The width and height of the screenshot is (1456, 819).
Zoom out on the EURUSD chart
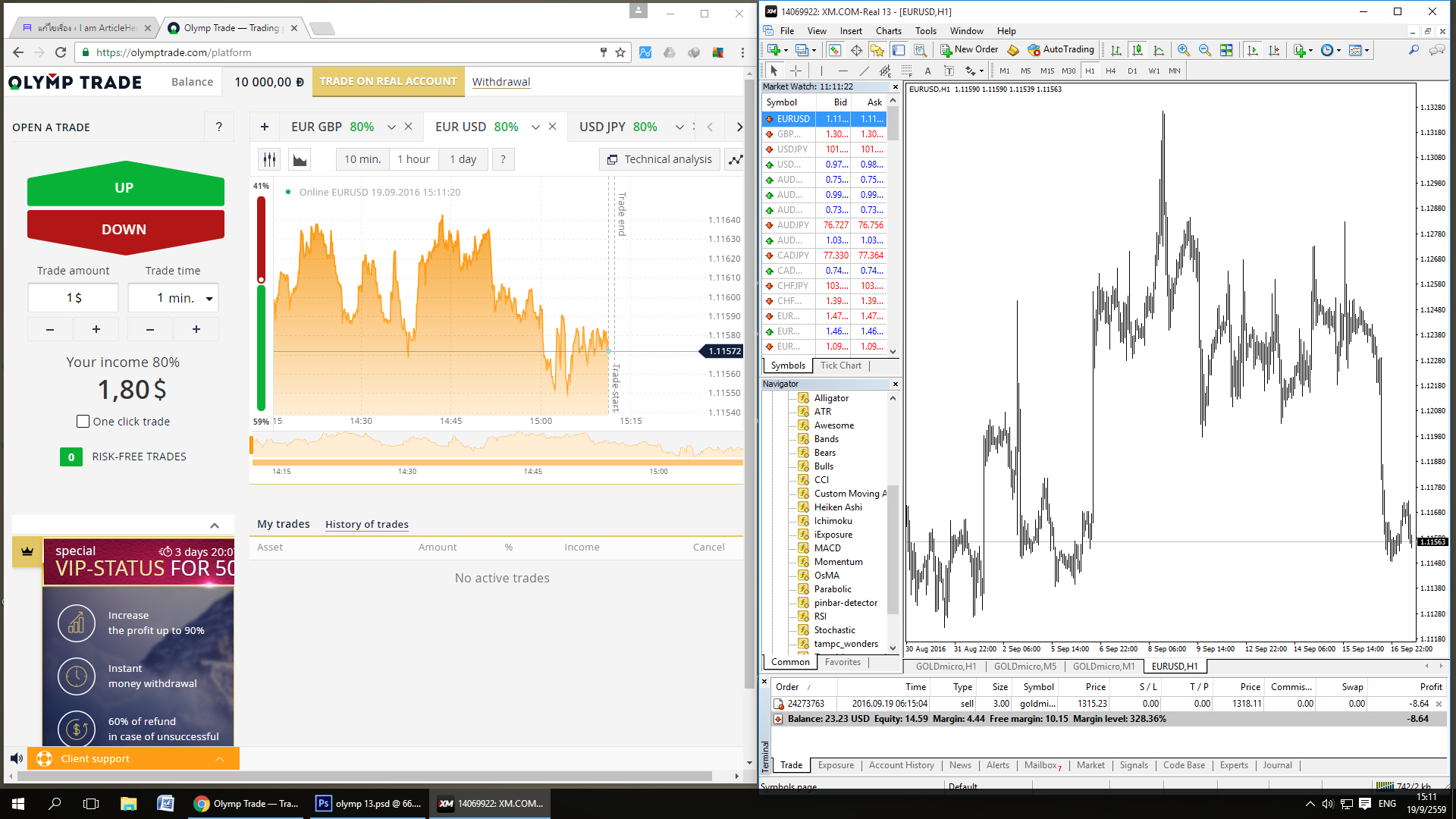coord(1205,50)
